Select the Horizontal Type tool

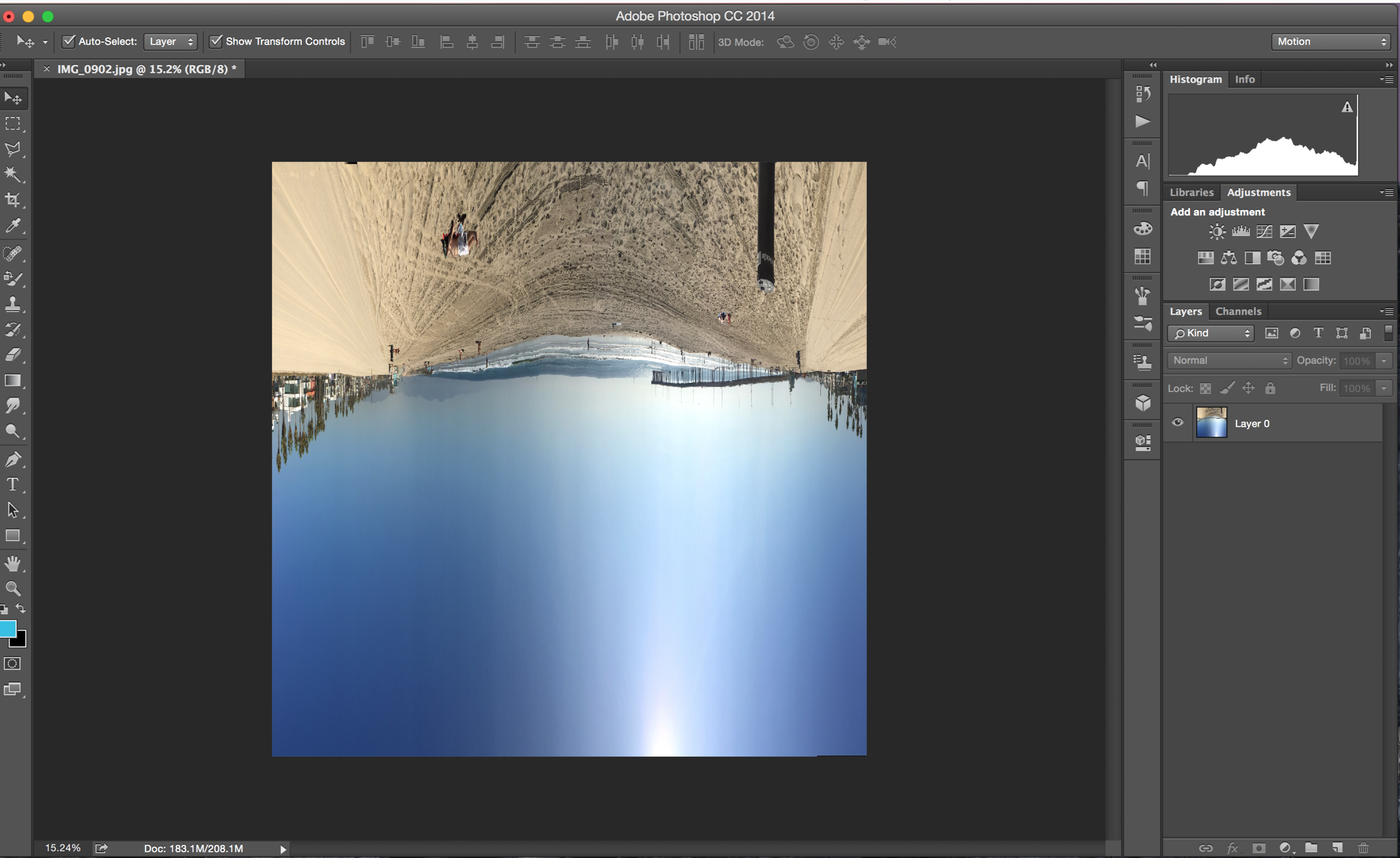[x=13, y=484]
